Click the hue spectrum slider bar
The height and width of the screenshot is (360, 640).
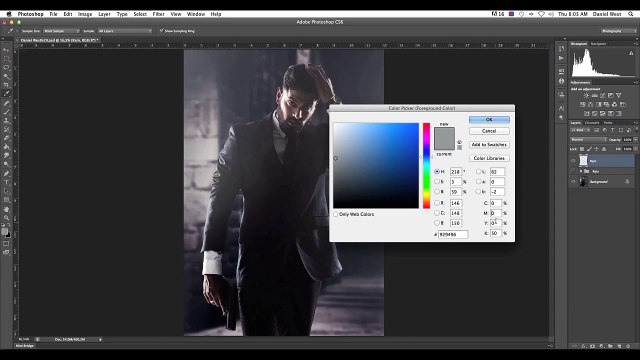(426, 165)
